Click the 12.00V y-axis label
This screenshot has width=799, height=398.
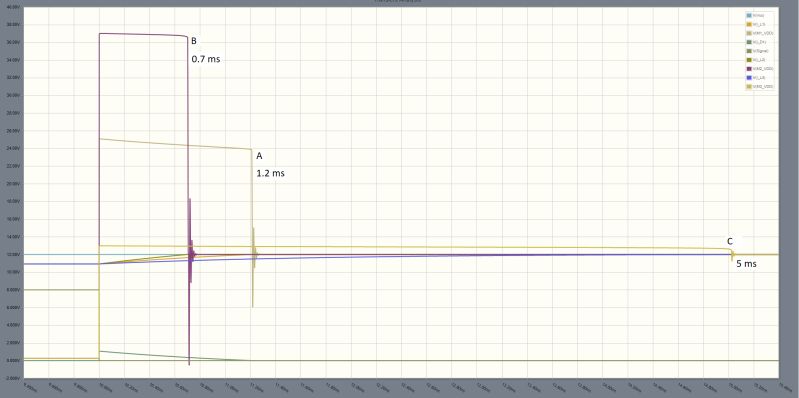12,254
